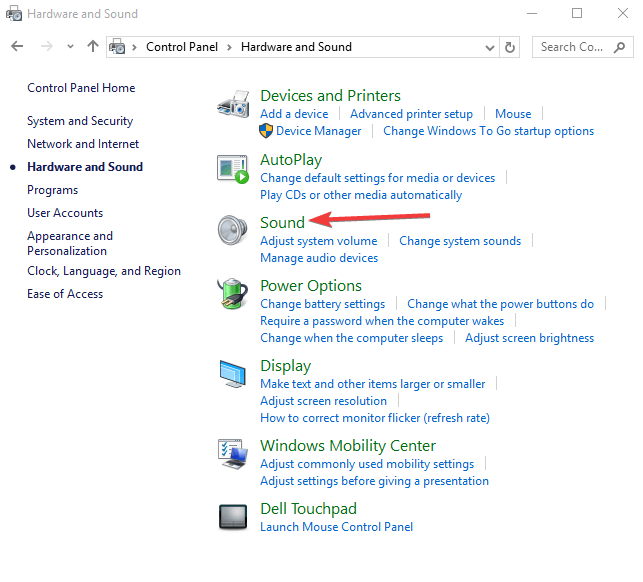This screenshot has width=643, height=582.
Task: Click Require a password when computer wakes
Action: click(382, 321)
